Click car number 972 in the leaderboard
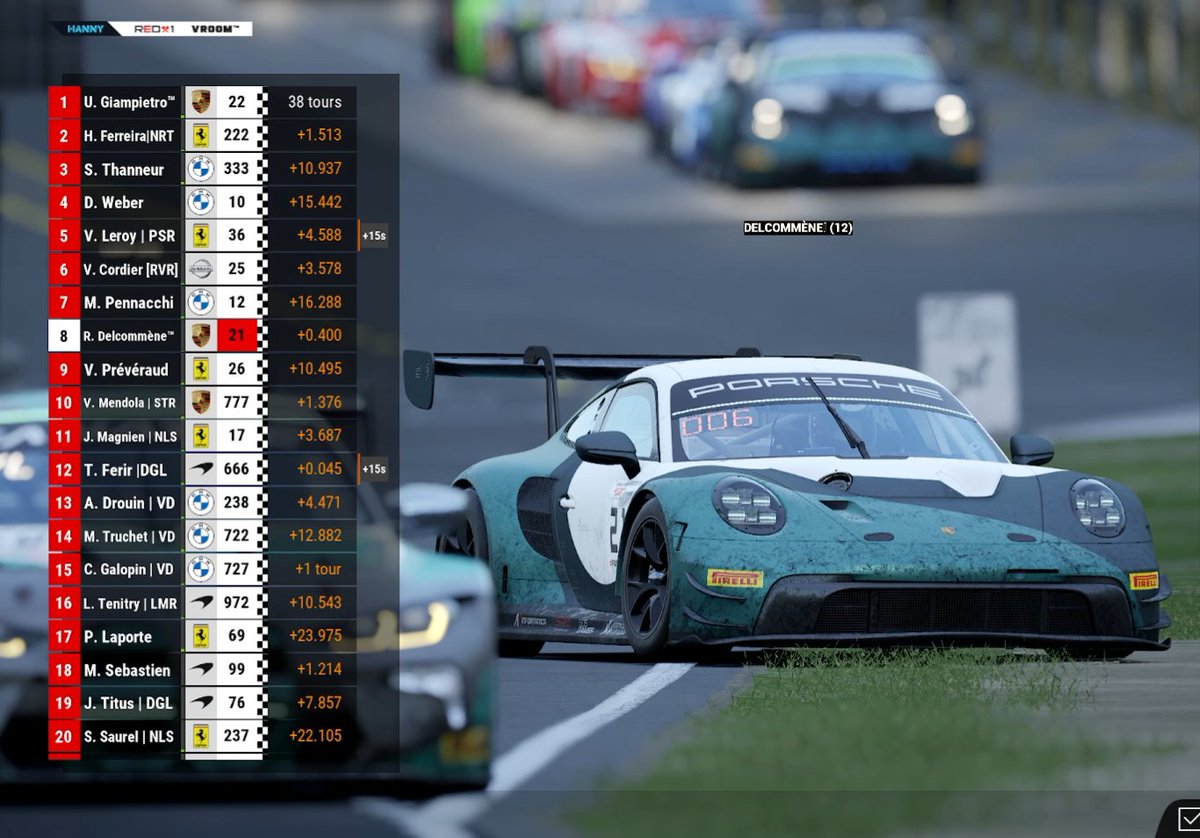Image resolution: width=1200 pixels, height=838 pixels. pos(237,603)
